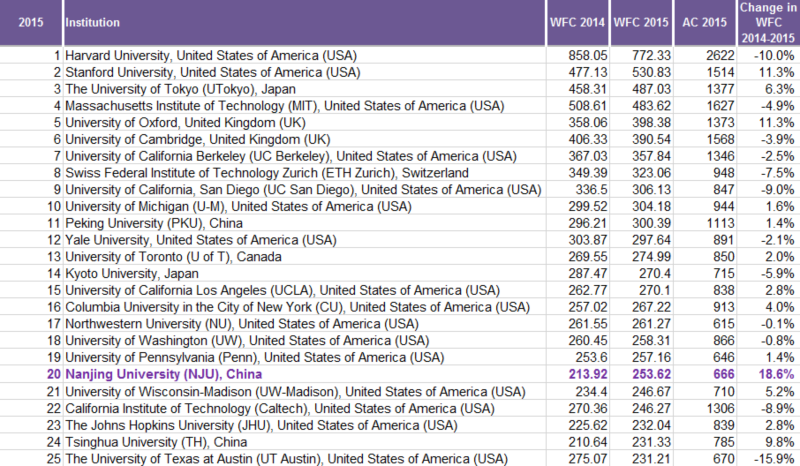Click Harvard's AC 2015 value 2622

click(x=703, y=54)
